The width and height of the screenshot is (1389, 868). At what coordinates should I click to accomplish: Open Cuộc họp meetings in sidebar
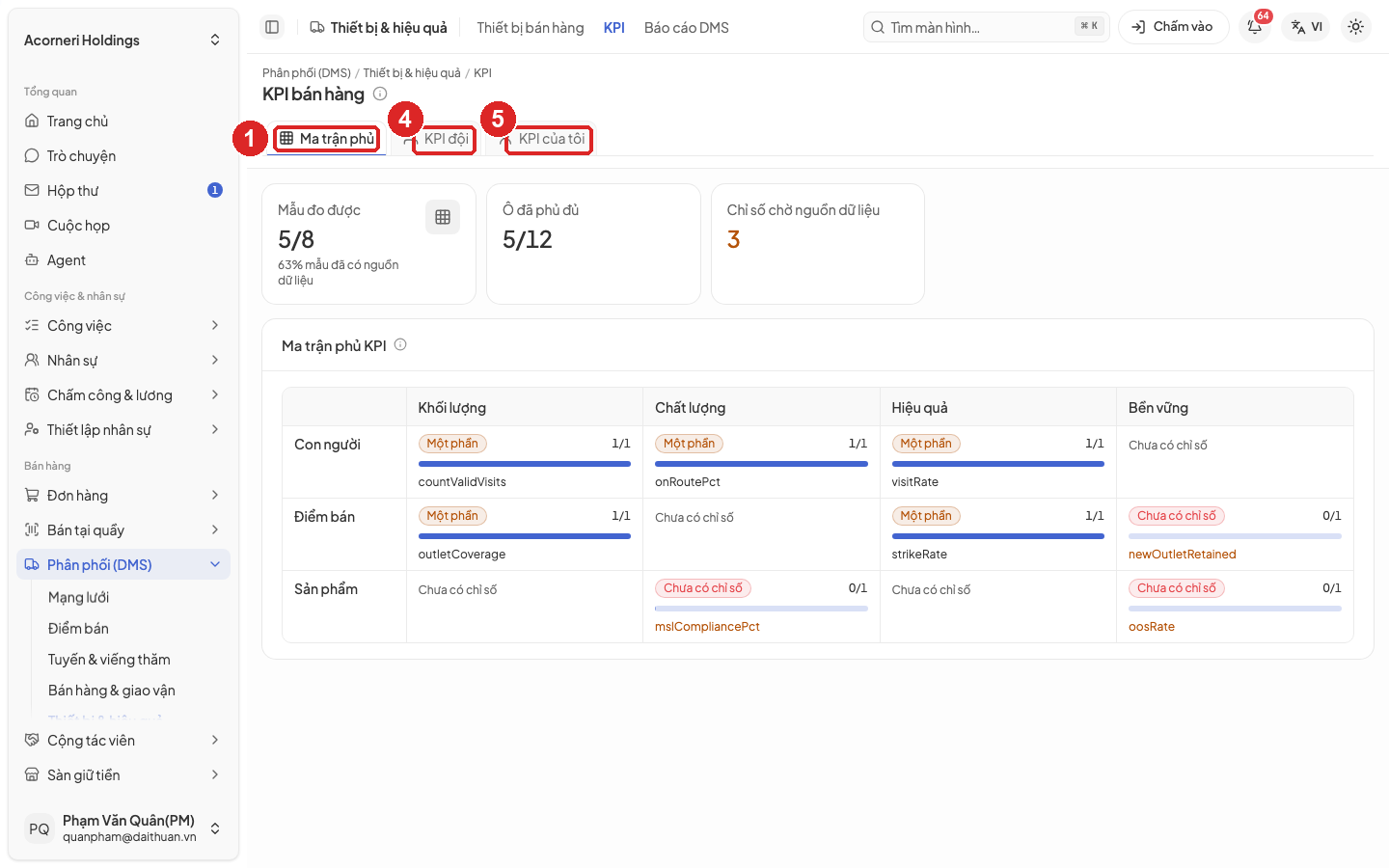click(x=123, y=226)
